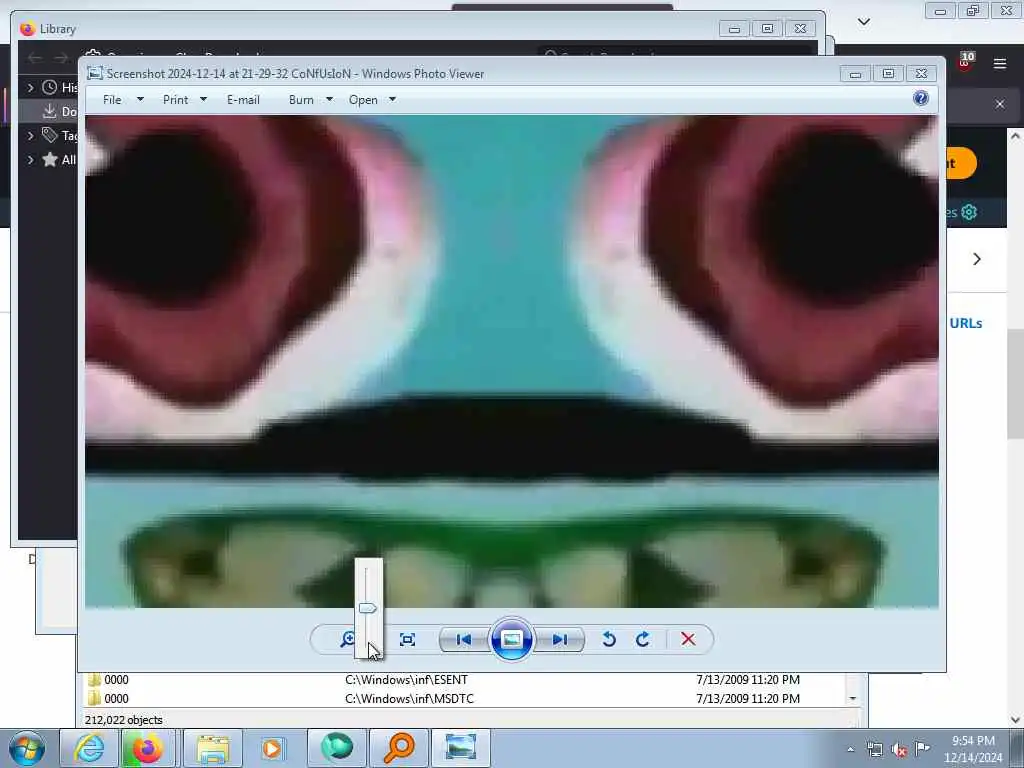The height and width of the screenshot is (768, 1024).
Task: Open Windows Media Player from taskbar
Action: (x=272, y=748)
